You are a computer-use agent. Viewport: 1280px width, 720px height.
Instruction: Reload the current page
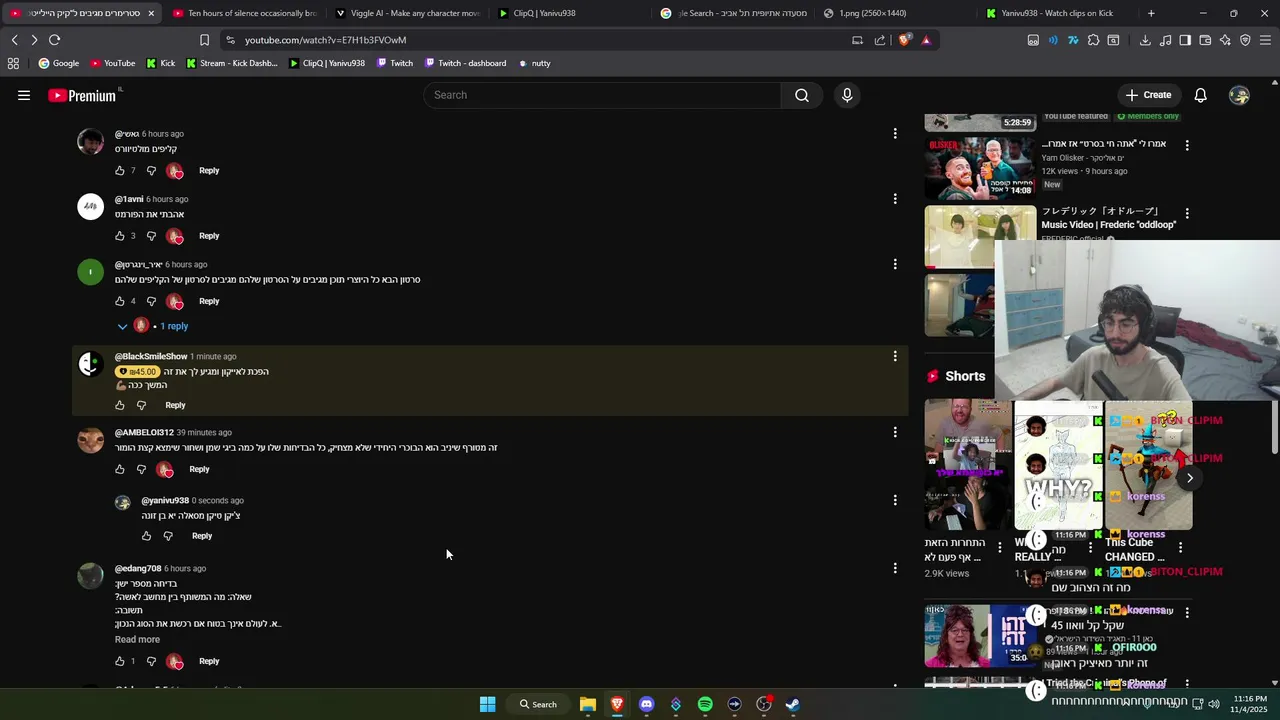pyautogui.click(x=54, y=40)
